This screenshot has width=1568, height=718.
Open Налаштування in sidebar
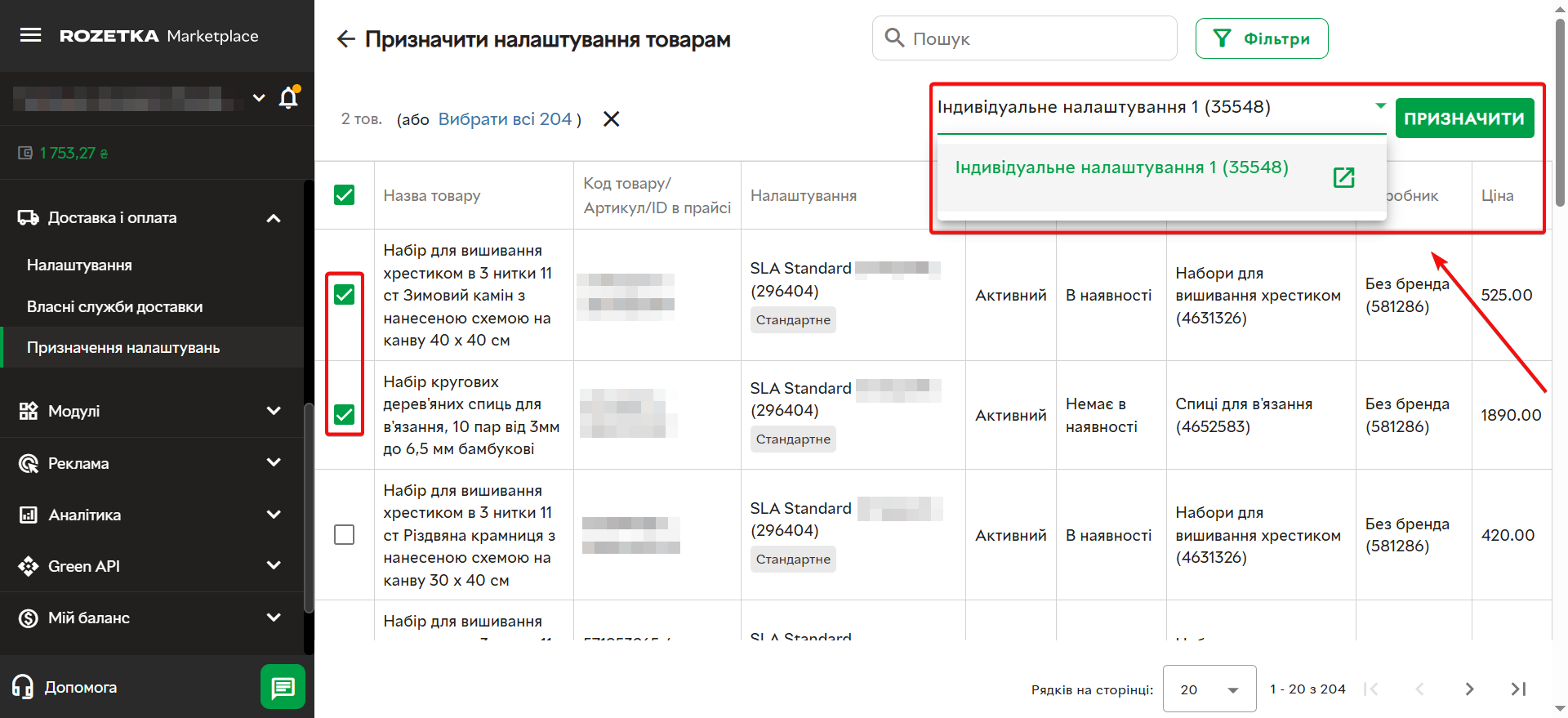click(x=79, y=265)
